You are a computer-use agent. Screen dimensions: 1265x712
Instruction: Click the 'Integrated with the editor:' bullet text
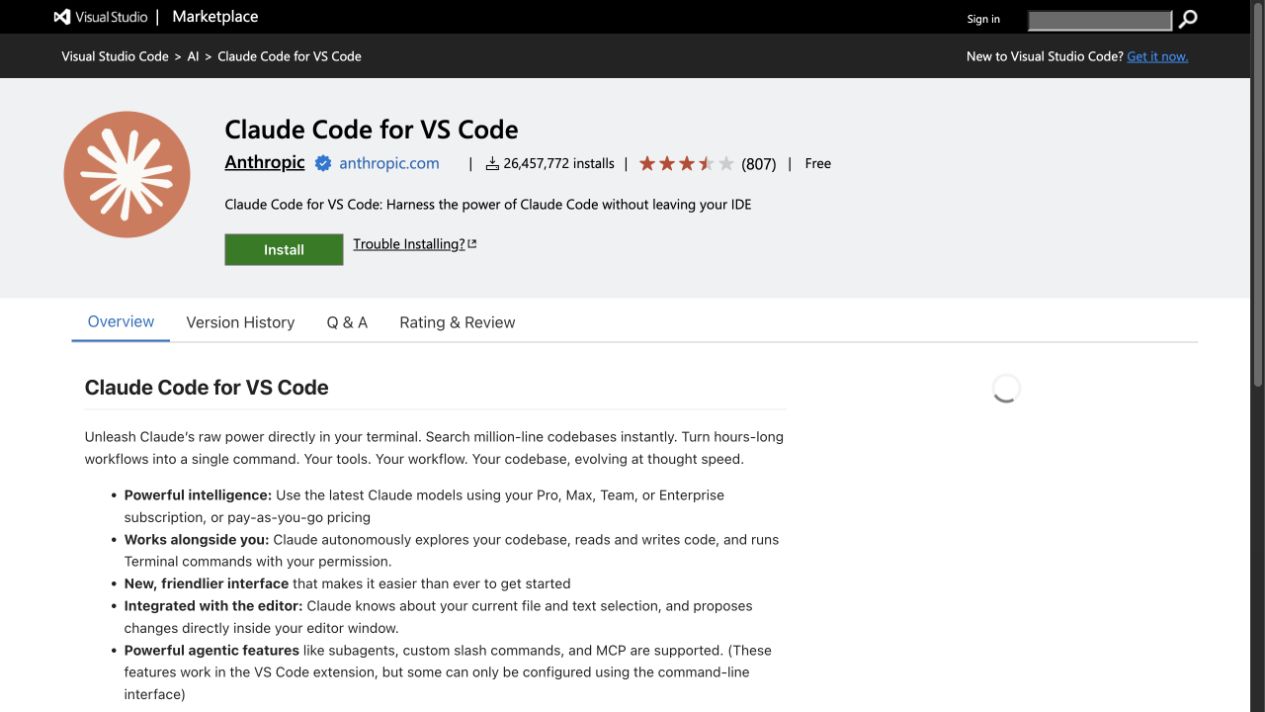pos(213,606)
